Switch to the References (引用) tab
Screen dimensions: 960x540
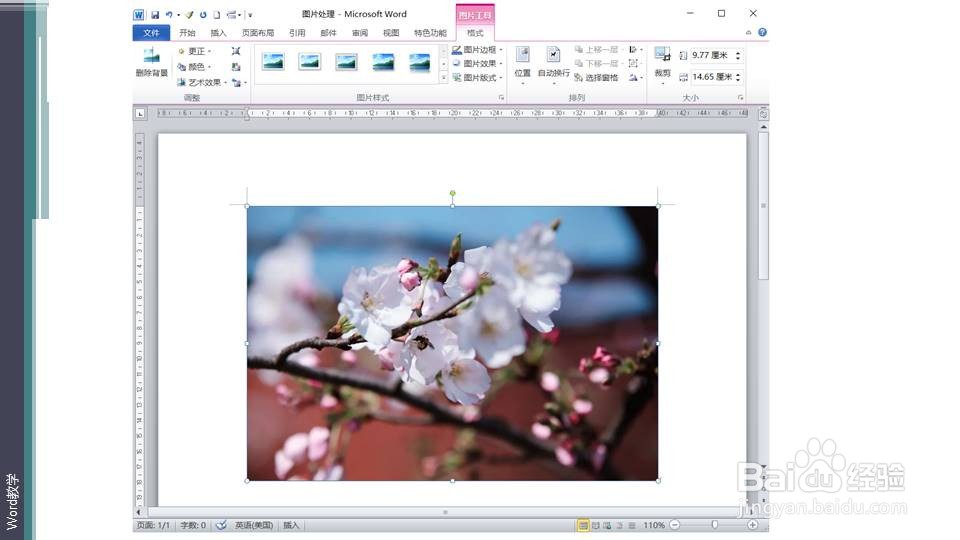297,32
